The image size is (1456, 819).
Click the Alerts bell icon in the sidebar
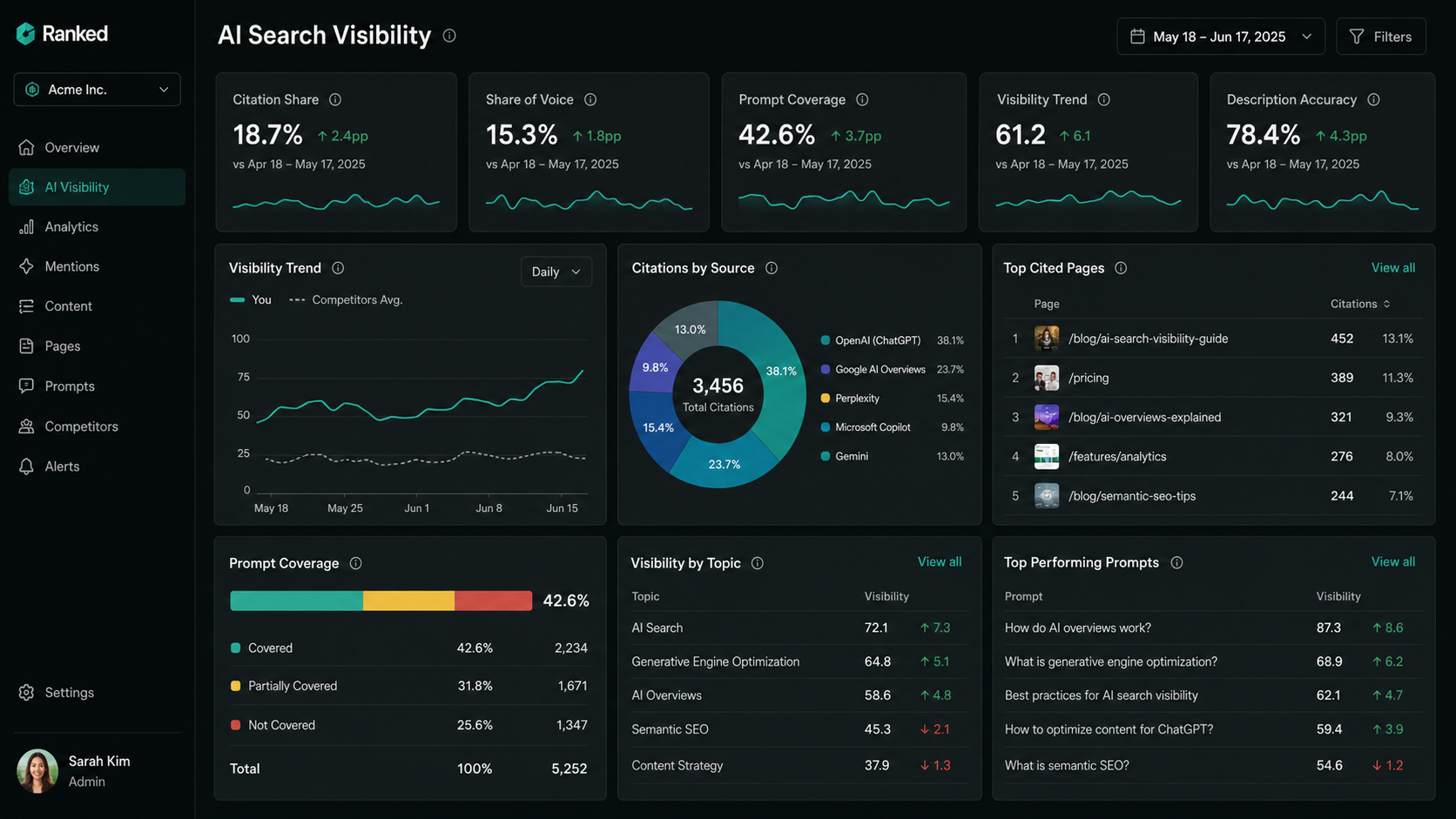[x=27, y=467]
